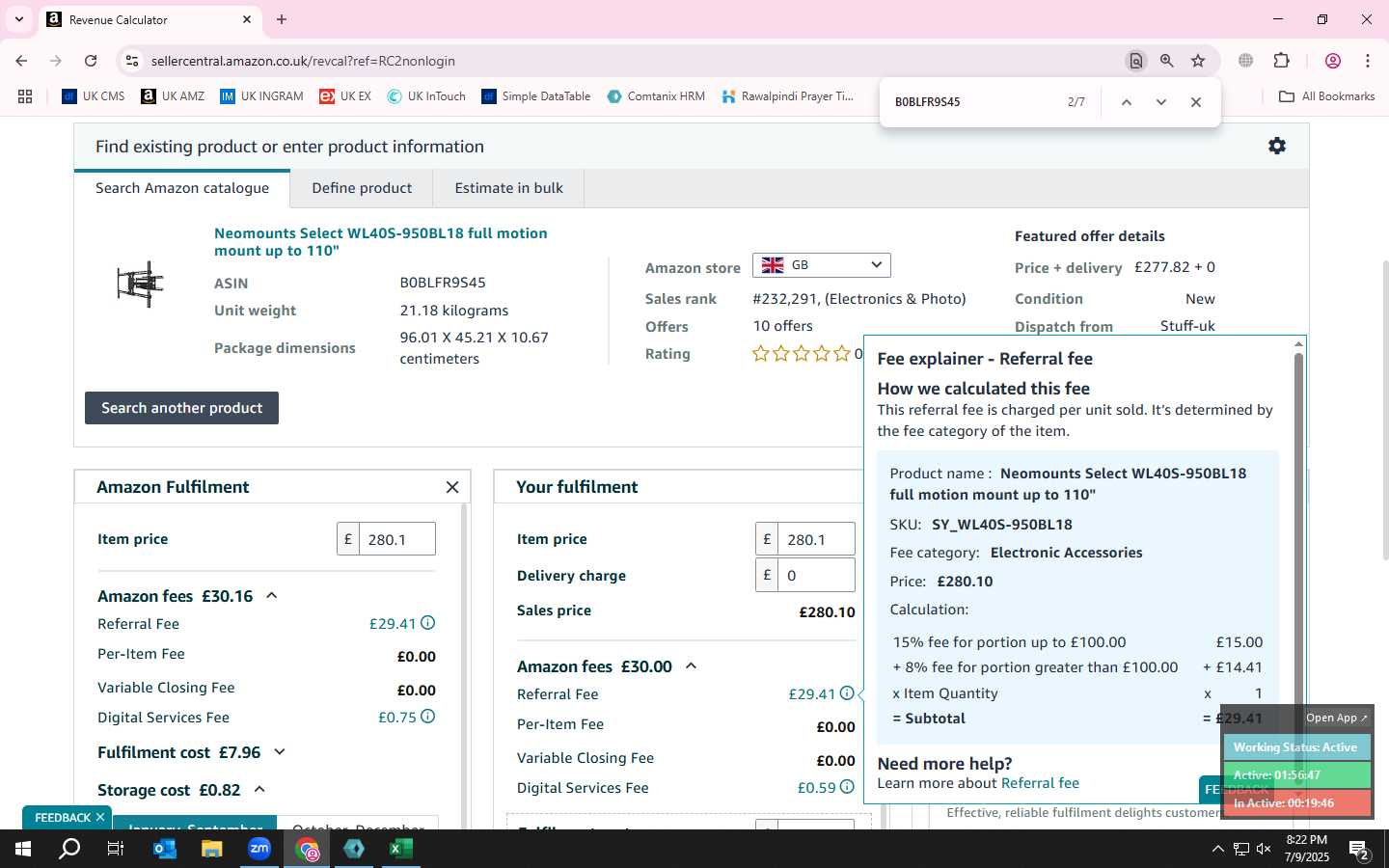1389x868 pixels.
Task: Open UK CMS bookmark
Action: (x=94, y=96)
